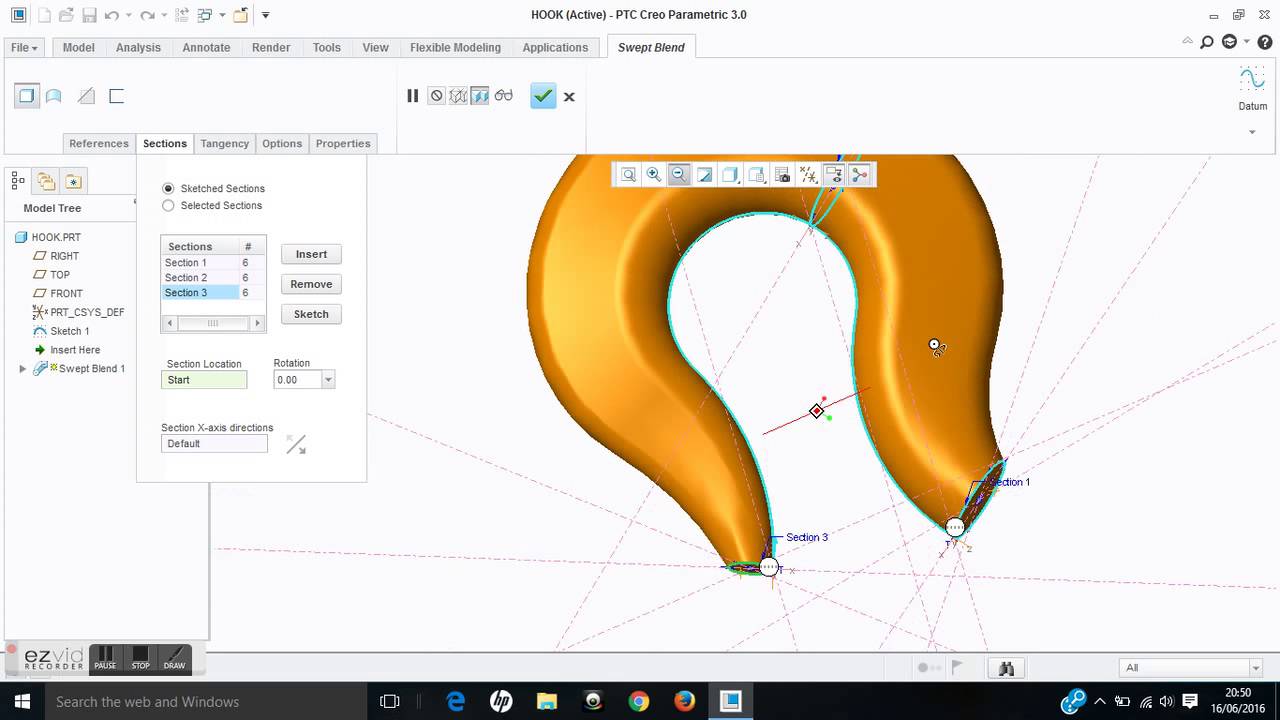1280x720 pixels.
Task: Switch to the Flexible Modeling tab
Action: [455, 47]
